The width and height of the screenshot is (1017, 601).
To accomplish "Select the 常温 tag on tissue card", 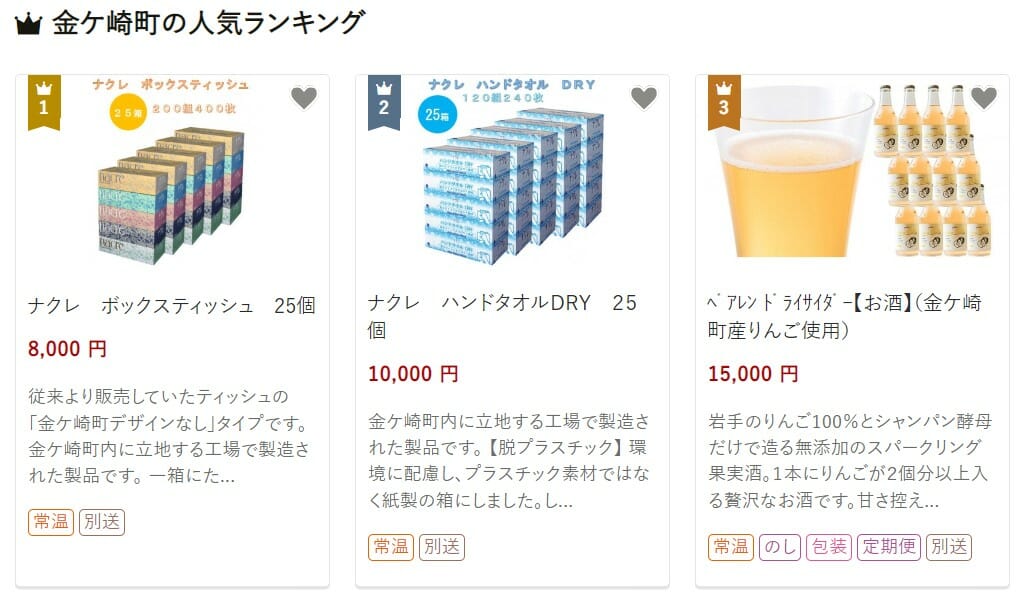I will [51, 522].
